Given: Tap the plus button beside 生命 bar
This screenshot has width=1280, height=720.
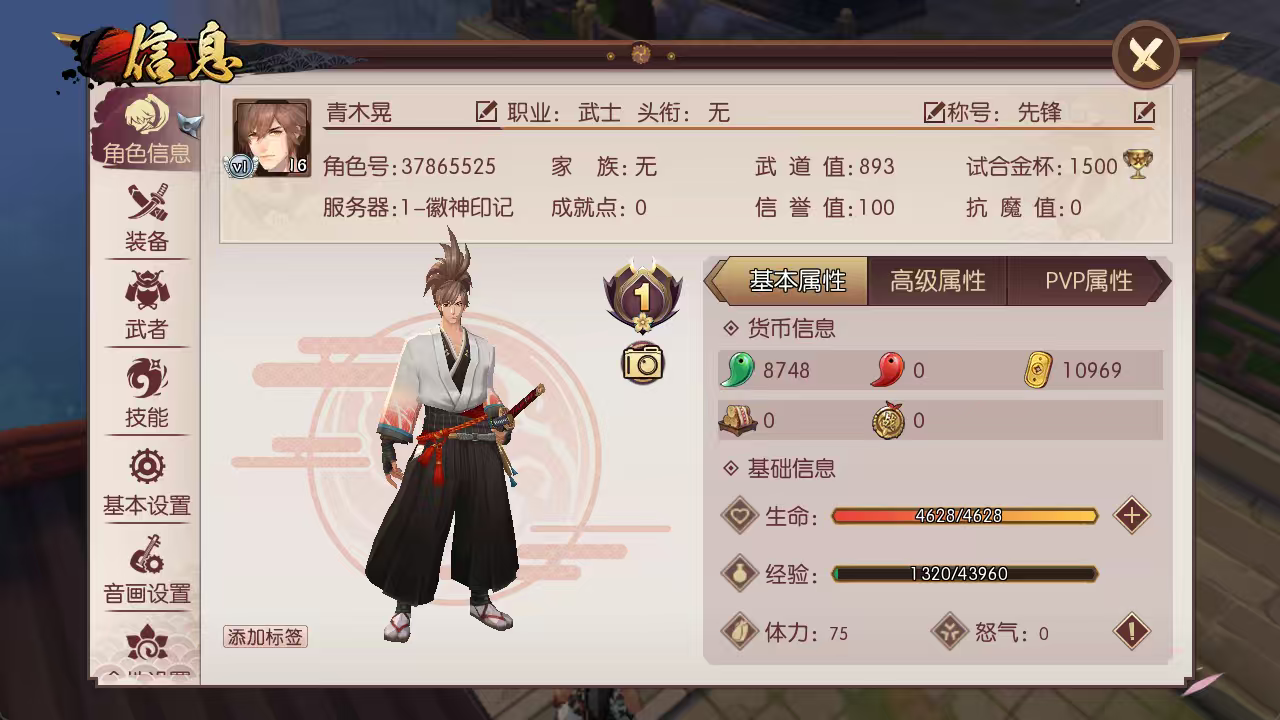Looking at the screenshot, I should [1132, 516].
